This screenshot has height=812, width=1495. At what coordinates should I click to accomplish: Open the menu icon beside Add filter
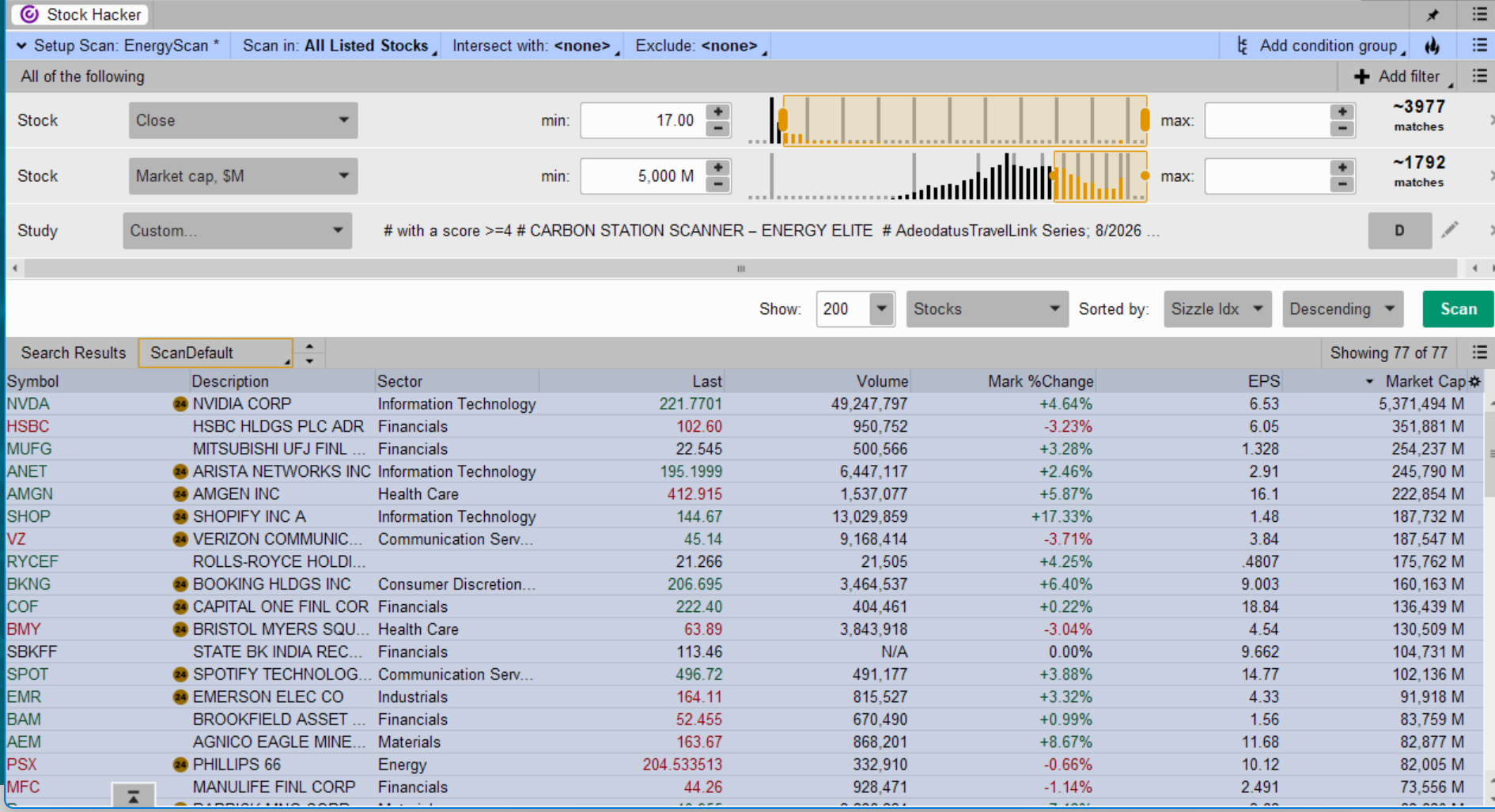1479,76
